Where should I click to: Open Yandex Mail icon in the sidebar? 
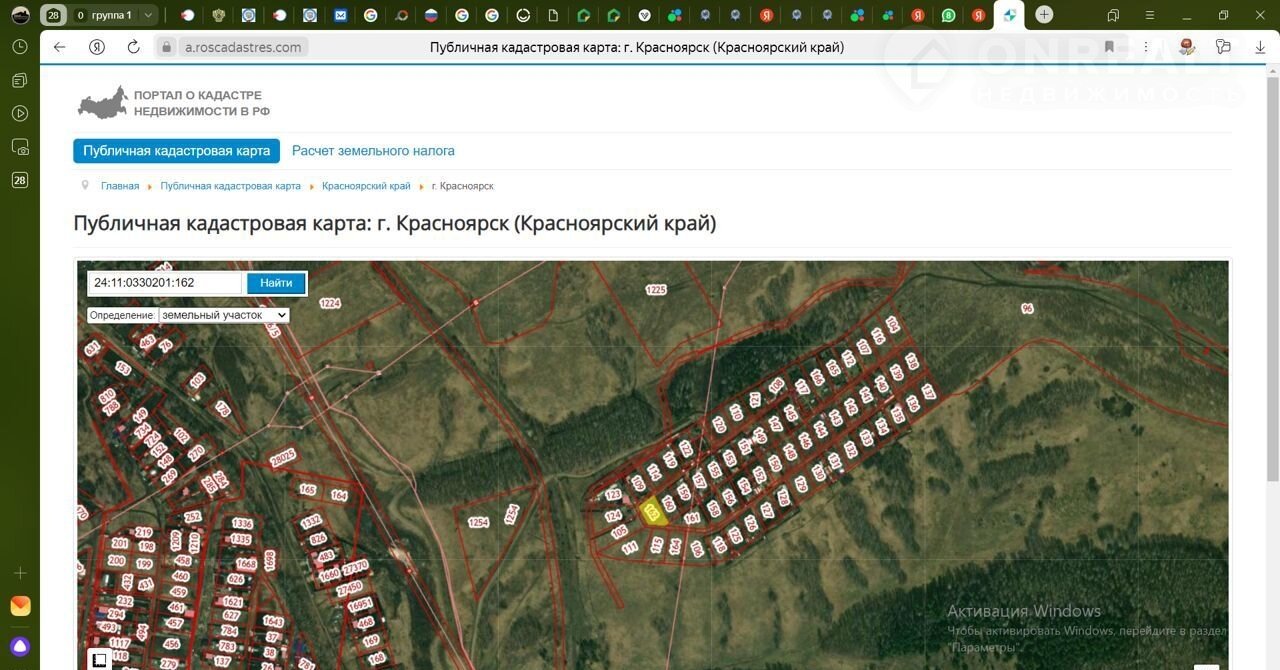click(20, 606)
